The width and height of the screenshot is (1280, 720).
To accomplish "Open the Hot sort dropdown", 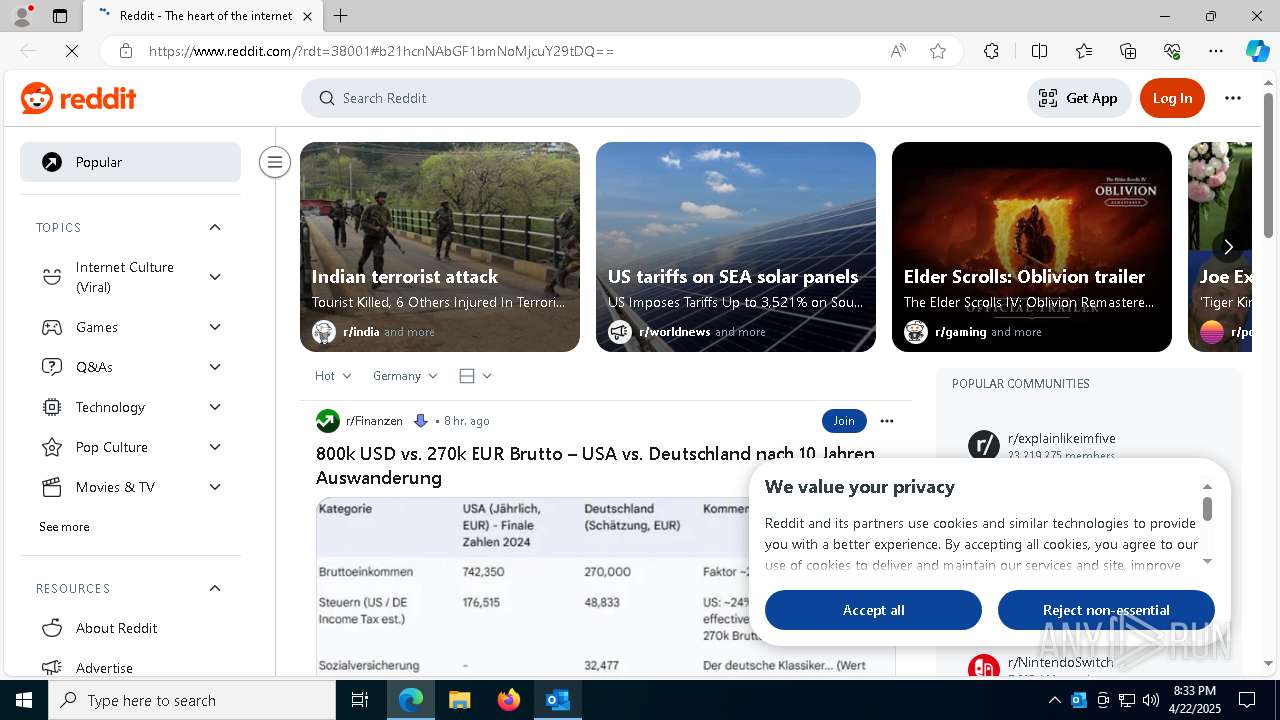I will click(333, 376).
